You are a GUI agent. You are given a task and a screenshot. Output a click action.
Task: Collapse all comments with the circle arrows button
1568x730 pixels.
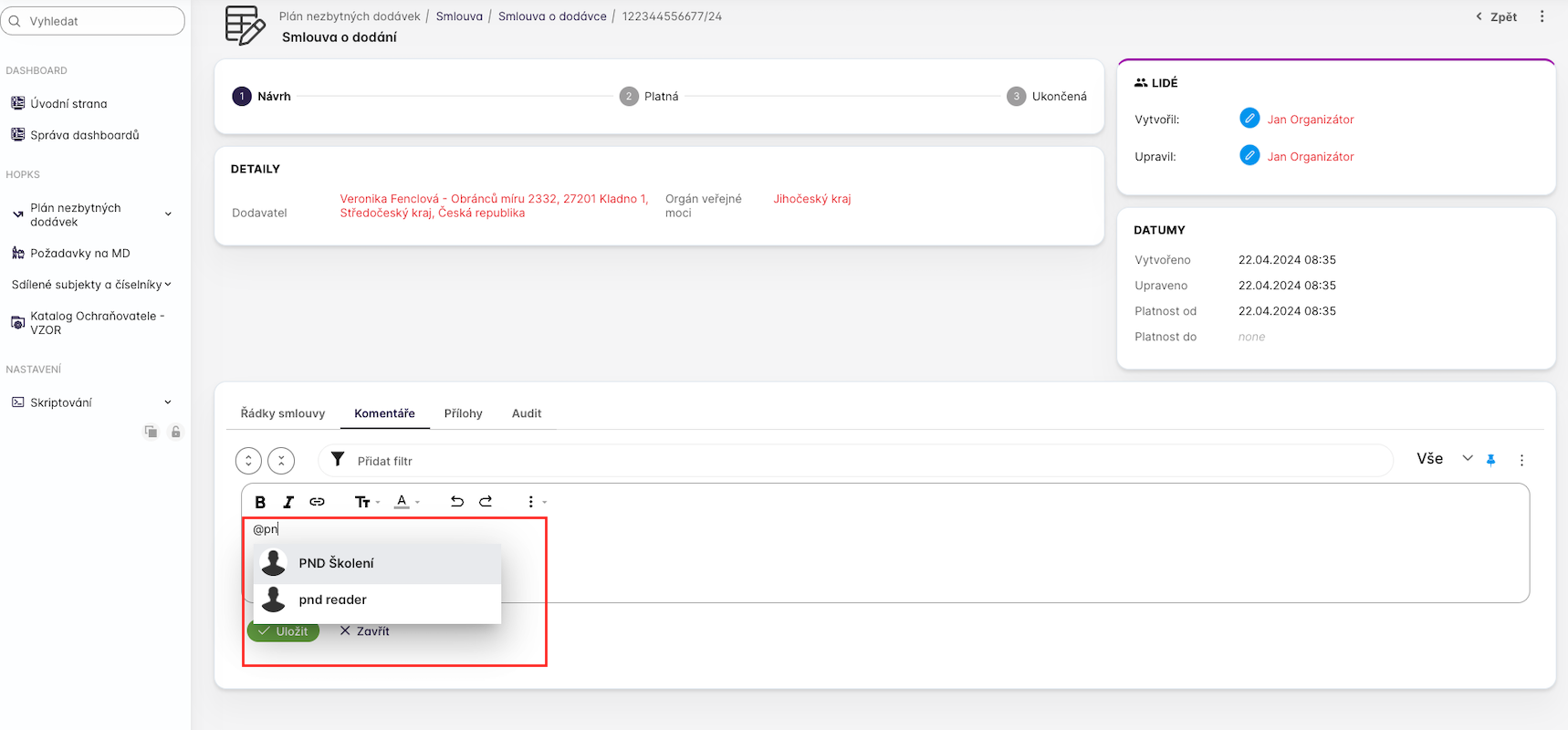point(281,461)
